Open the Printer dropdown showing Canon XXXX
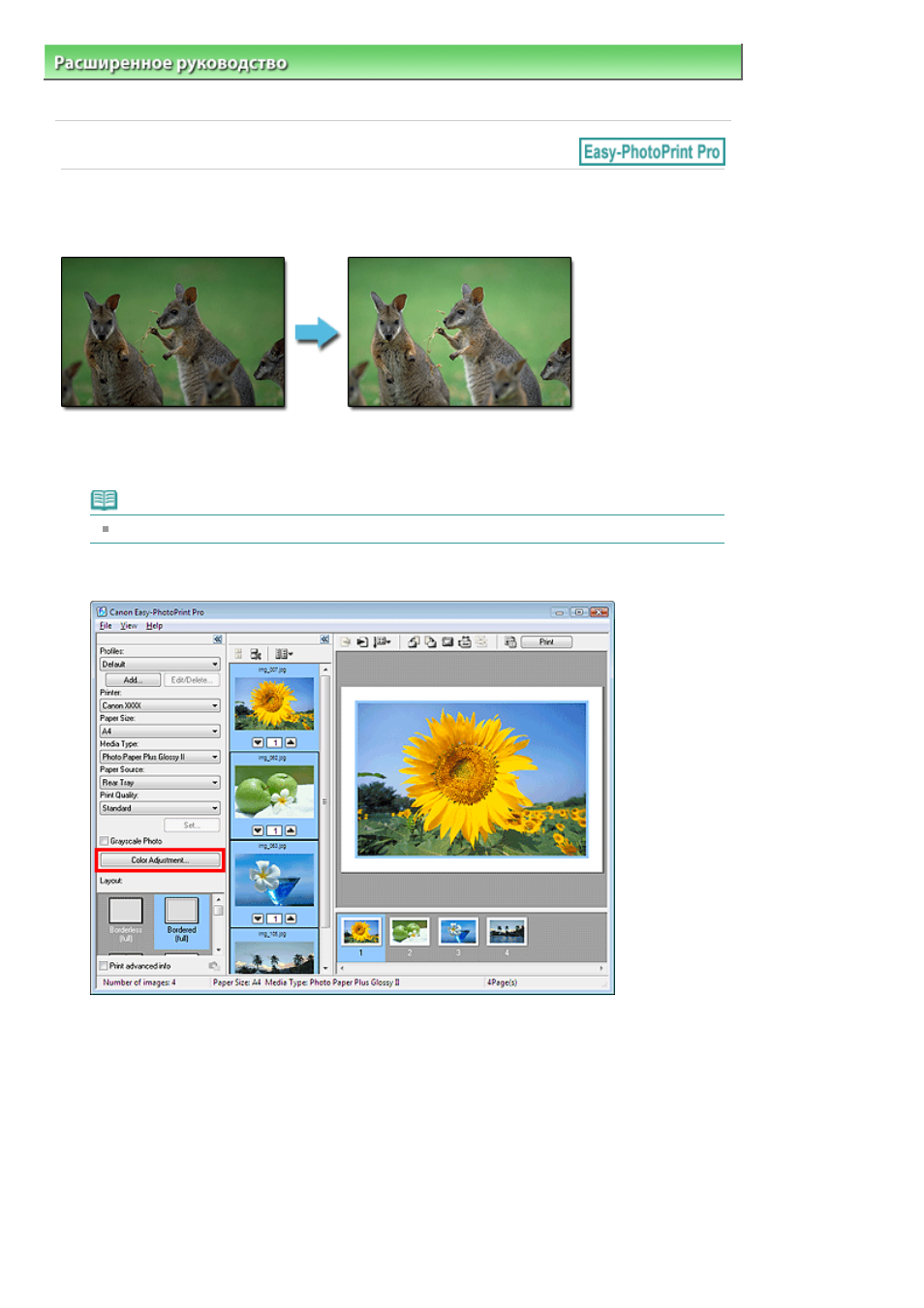This screenshot has width=924, height=1308. tap(160, 705)
